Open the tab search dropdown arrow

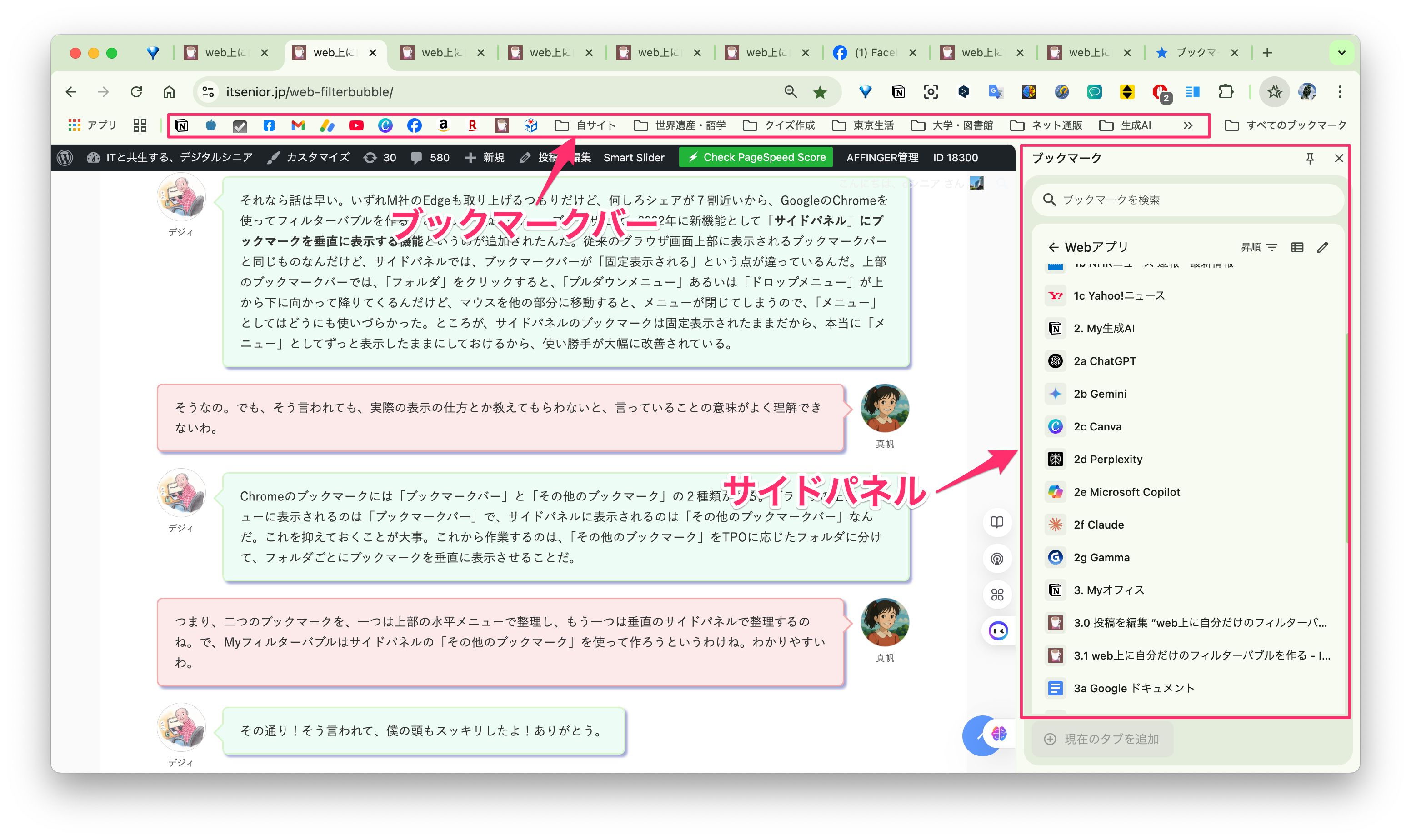[1341, 53]
